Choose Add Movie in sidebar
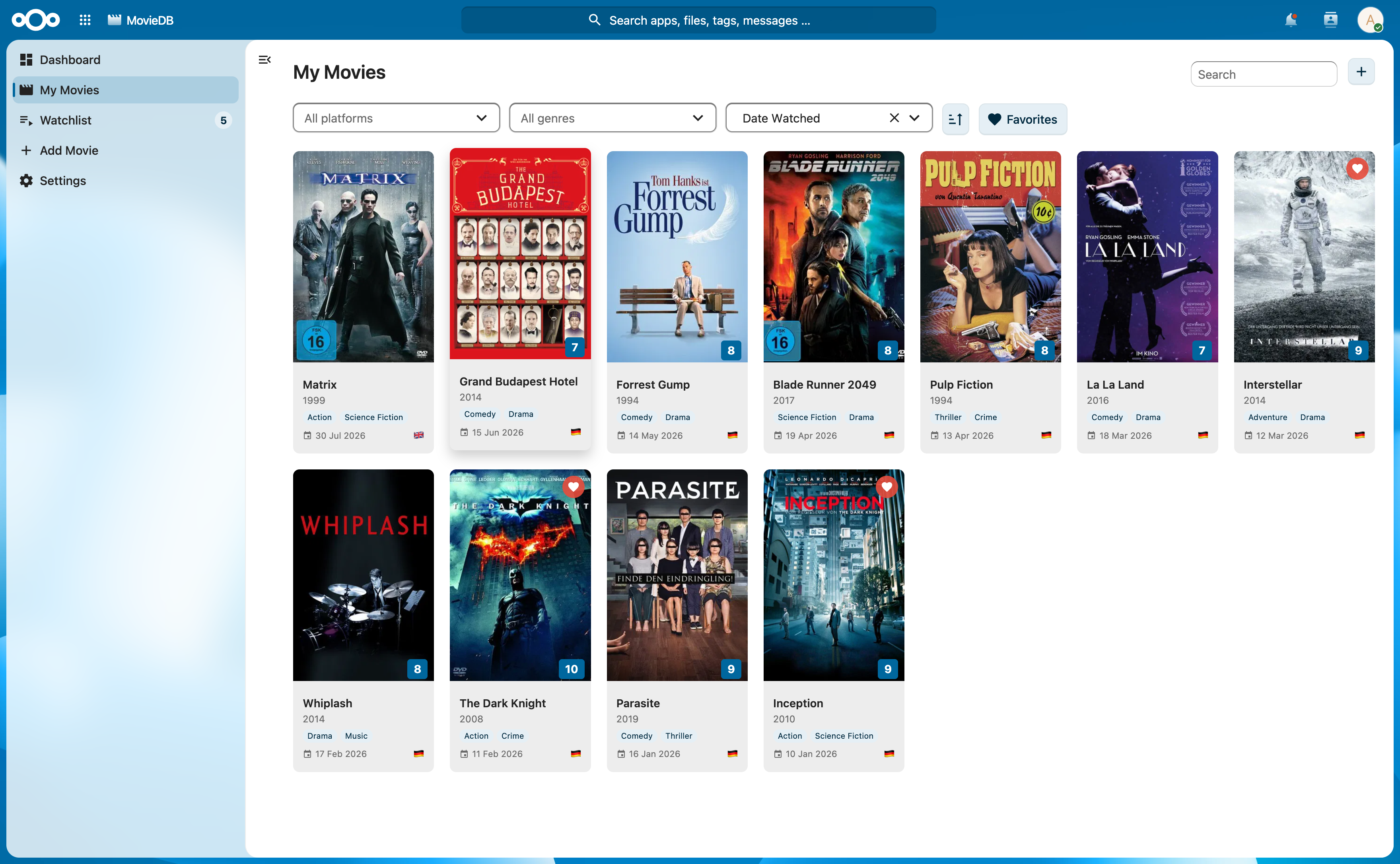This screenshot has height=864, width=1400. 126,150
